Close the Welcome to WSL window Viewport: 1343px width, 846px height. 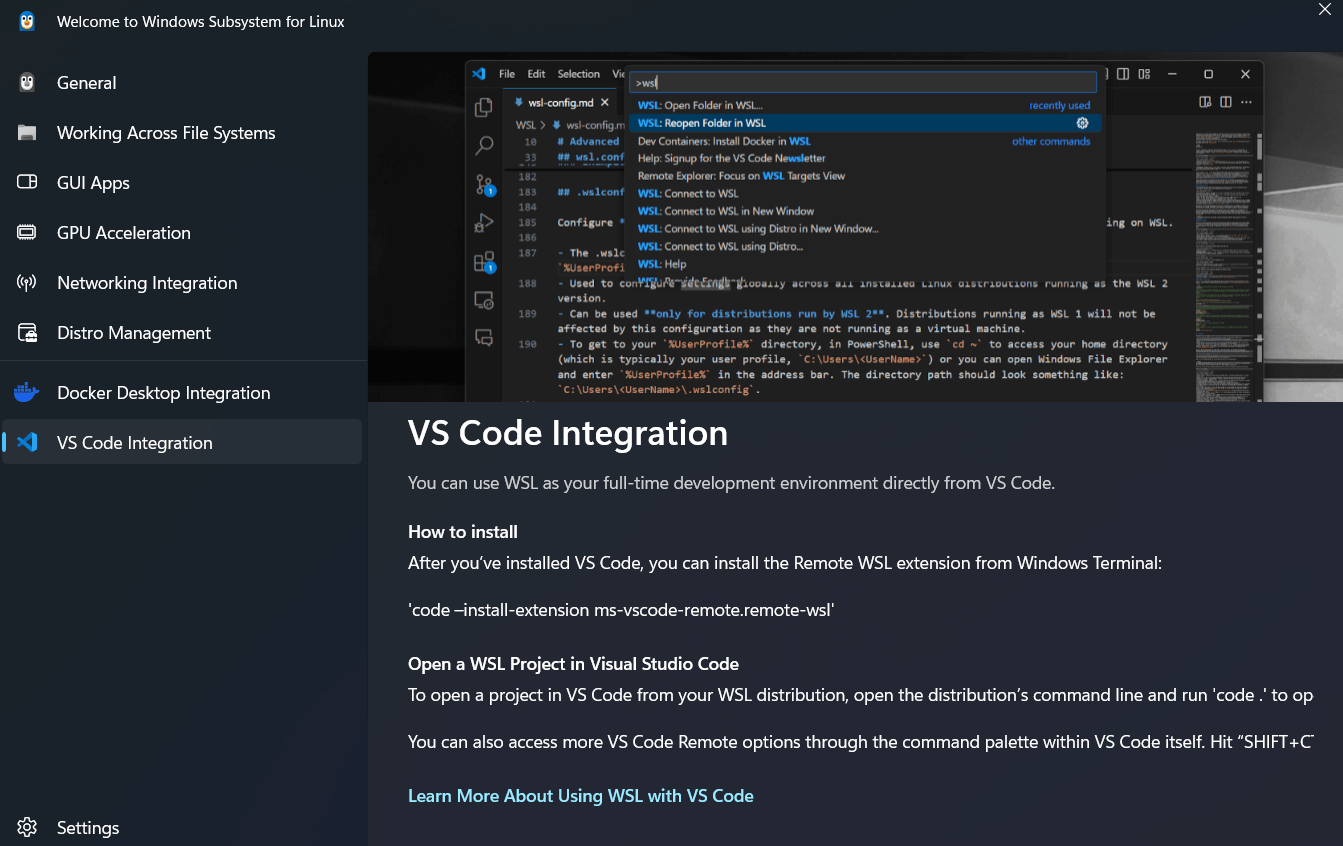[x=1324, y=9]
